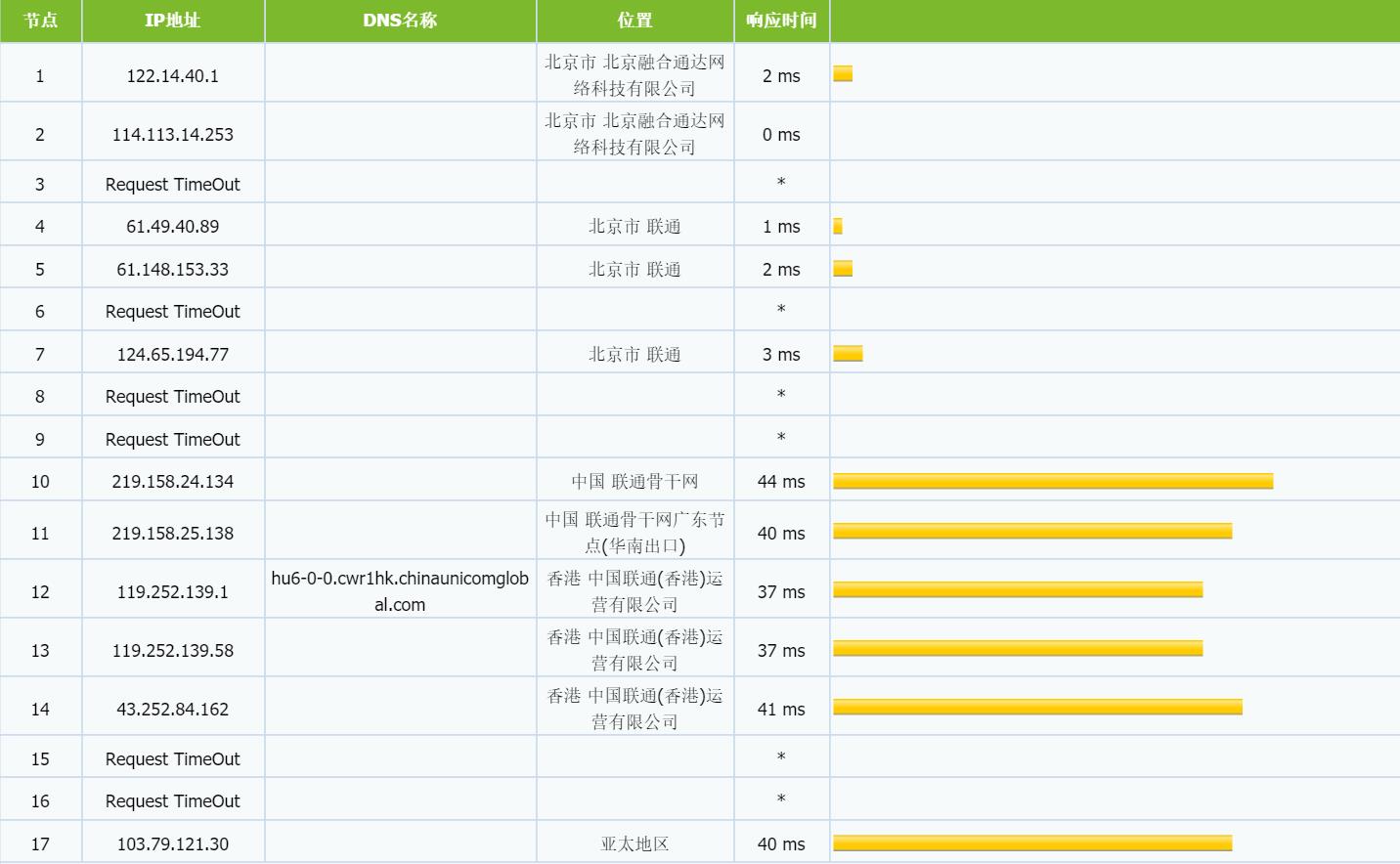1400x864 pixels.
Task: Click 1 ms response time value
Action: [x=781, y=227]
